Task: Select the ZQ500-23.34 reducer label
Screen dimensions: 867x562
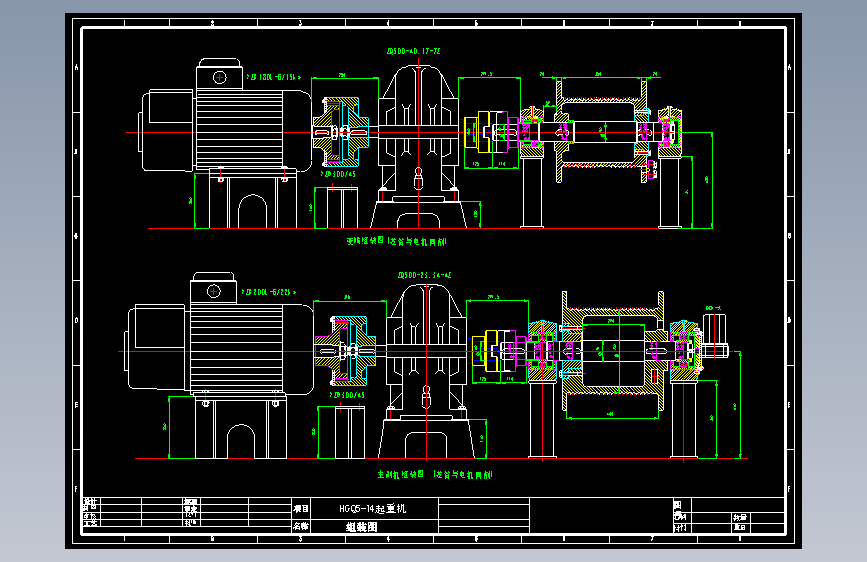Action: click(424, 275)
